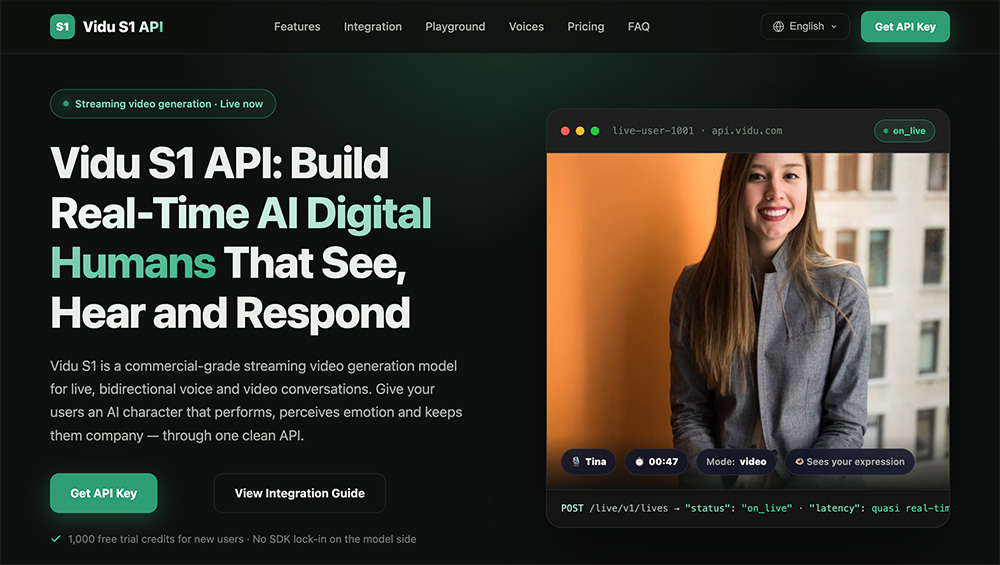Image resolution: width=1000 pixels, height=565 pixels.
Task: Open View Integration Guide
Action: pyautogui.click(x=300, y=493)
